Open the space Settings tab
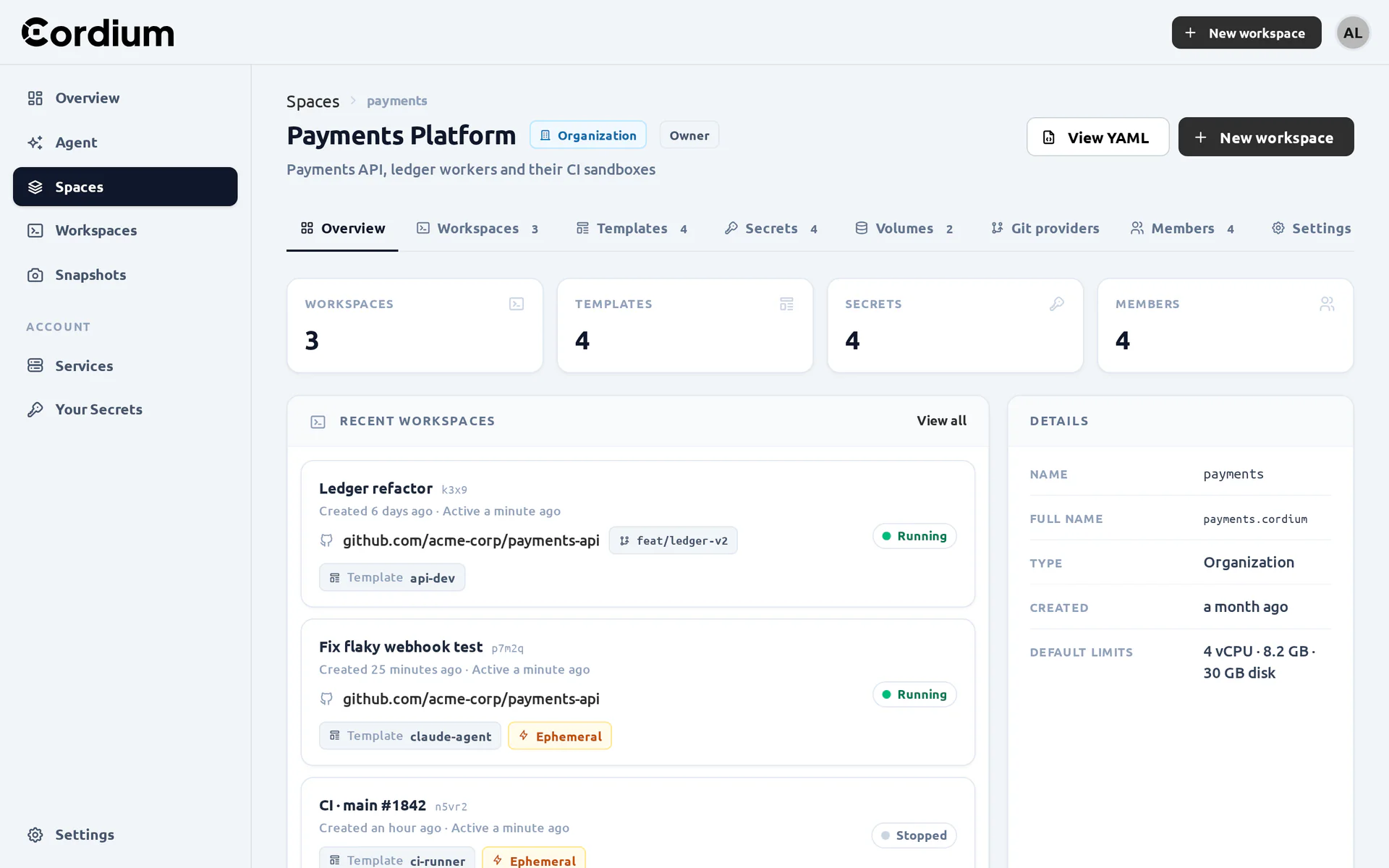This screenshot has height=868, width=1389. point(1311,229)
